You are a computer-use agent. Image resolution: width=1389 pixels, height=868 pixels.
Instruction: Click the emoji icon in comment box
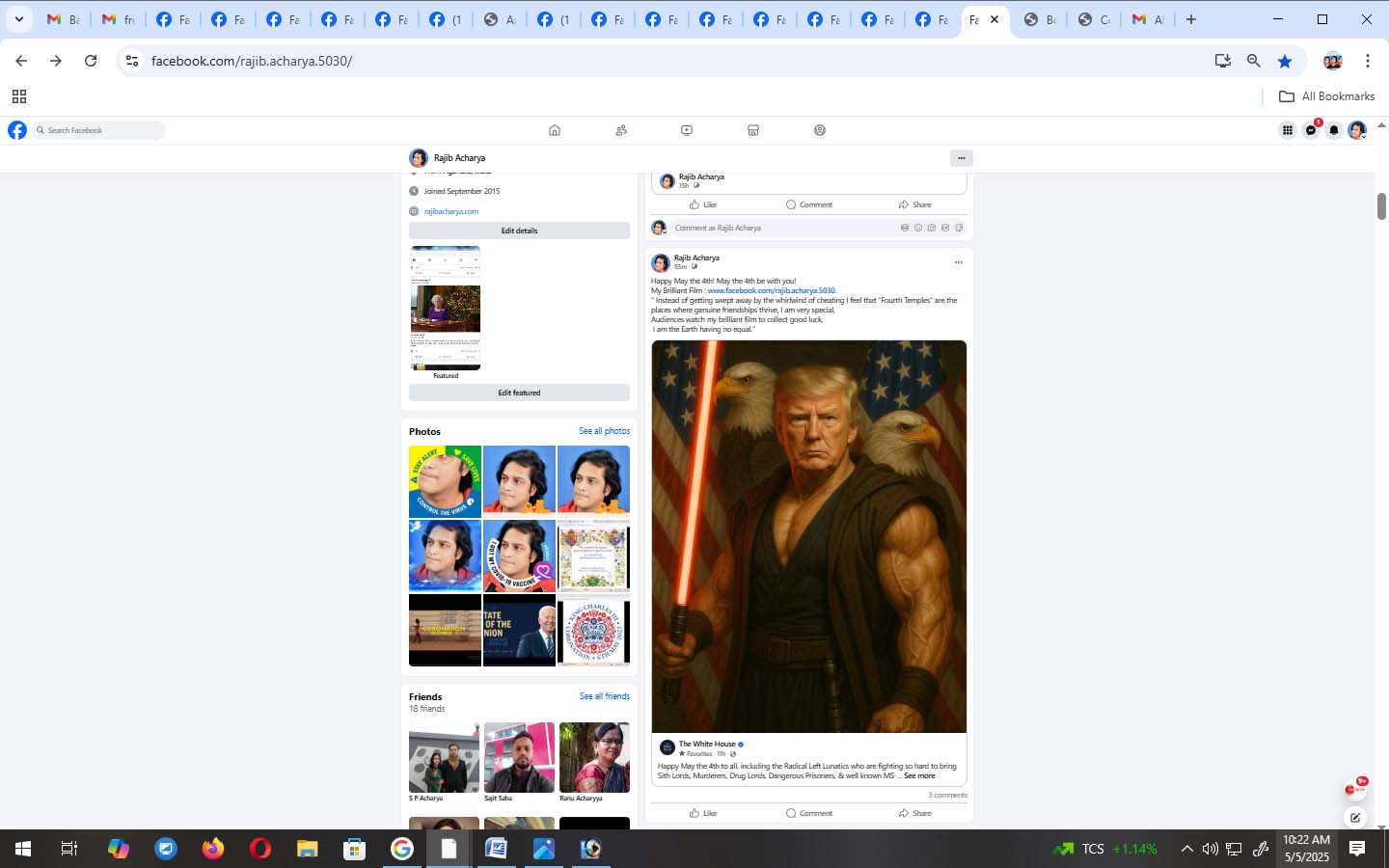(918, 228)
